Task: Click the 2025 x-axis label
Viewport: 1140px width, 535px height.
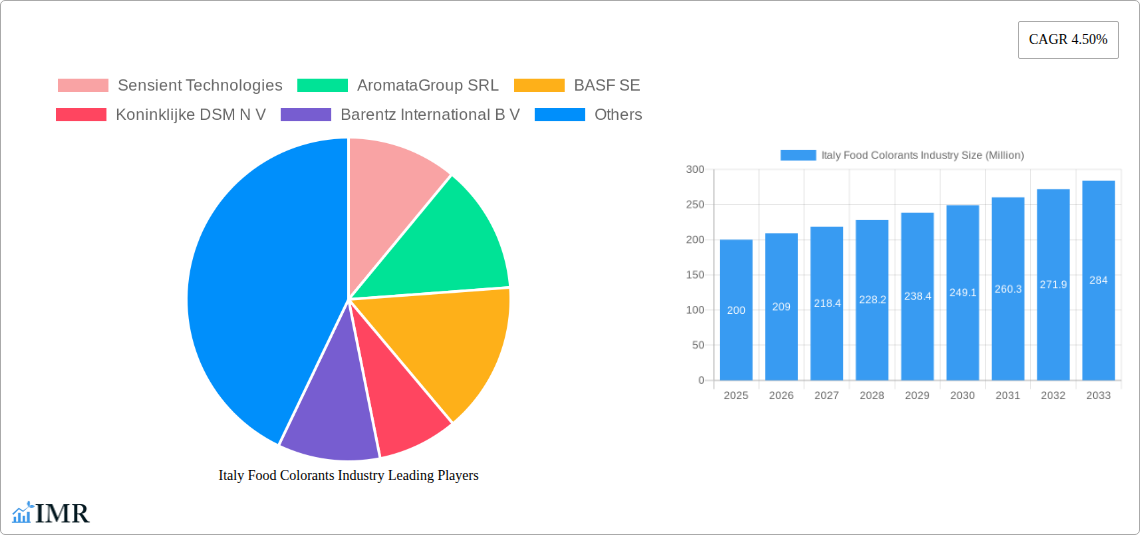Action: pos(736,395)
